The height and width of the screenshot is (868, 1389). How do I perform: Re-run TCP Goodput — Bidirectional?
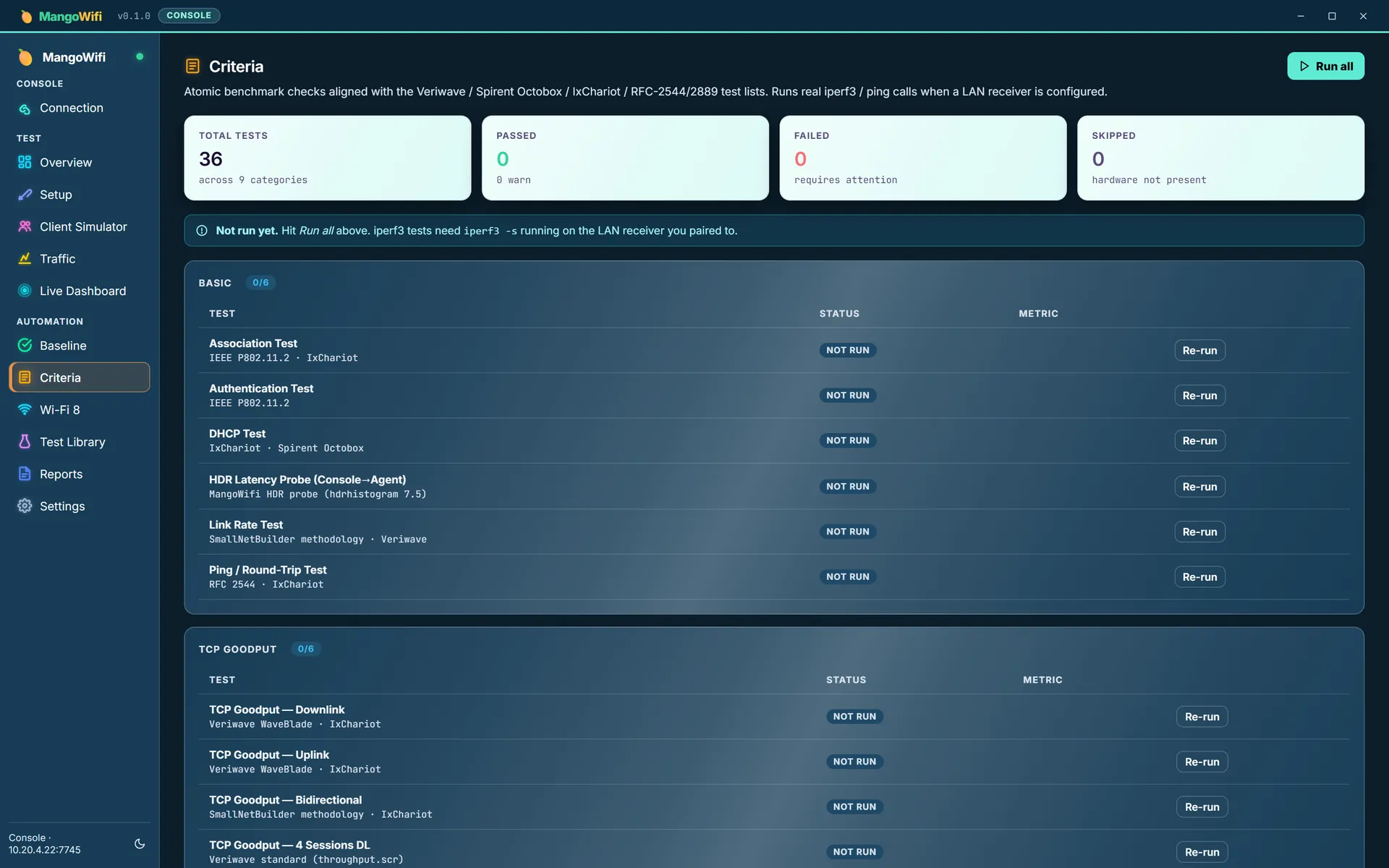pos(1202,807)
